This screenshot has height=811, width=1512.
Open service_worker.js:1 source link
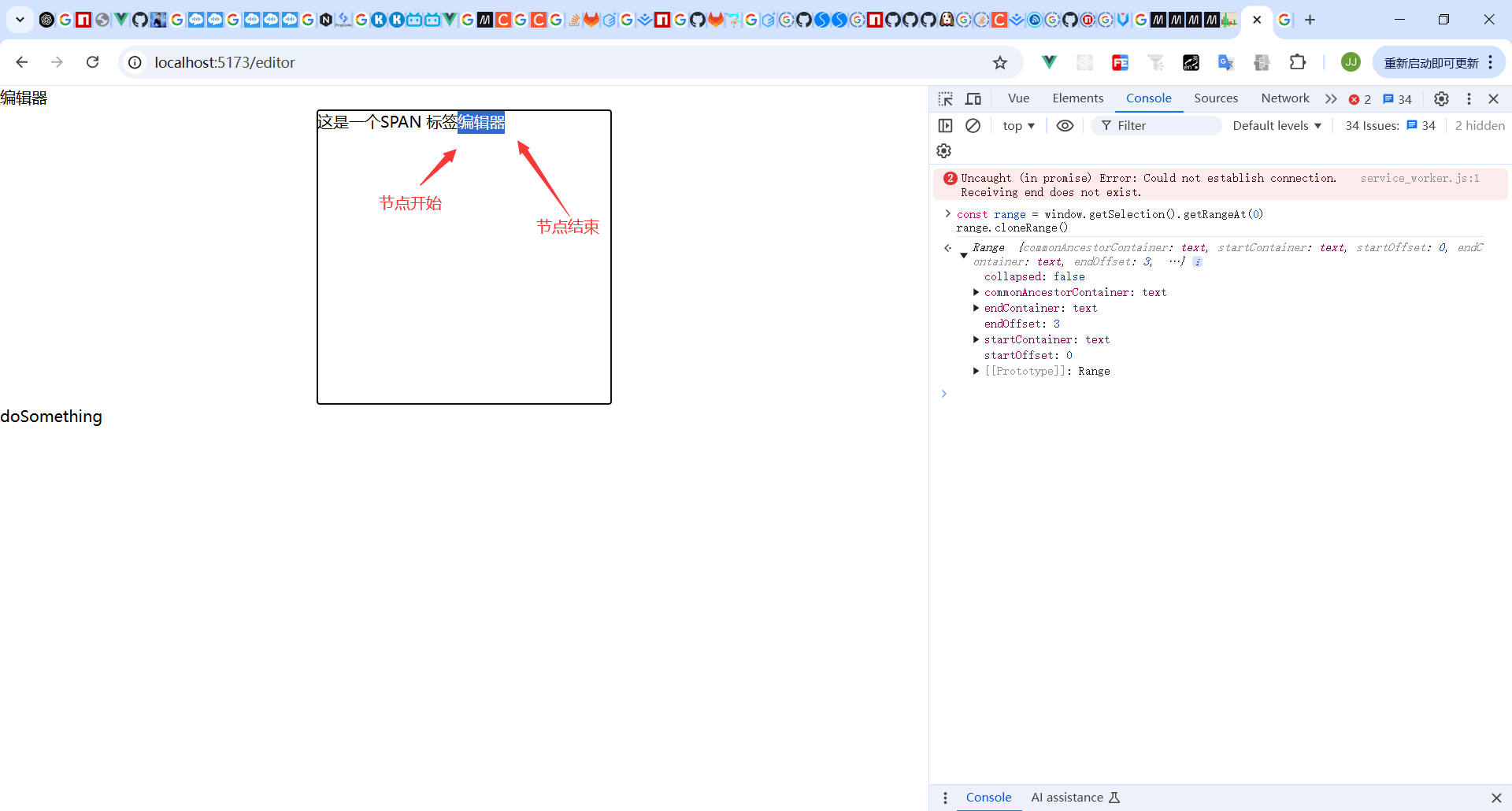[x=1420, y=179]
